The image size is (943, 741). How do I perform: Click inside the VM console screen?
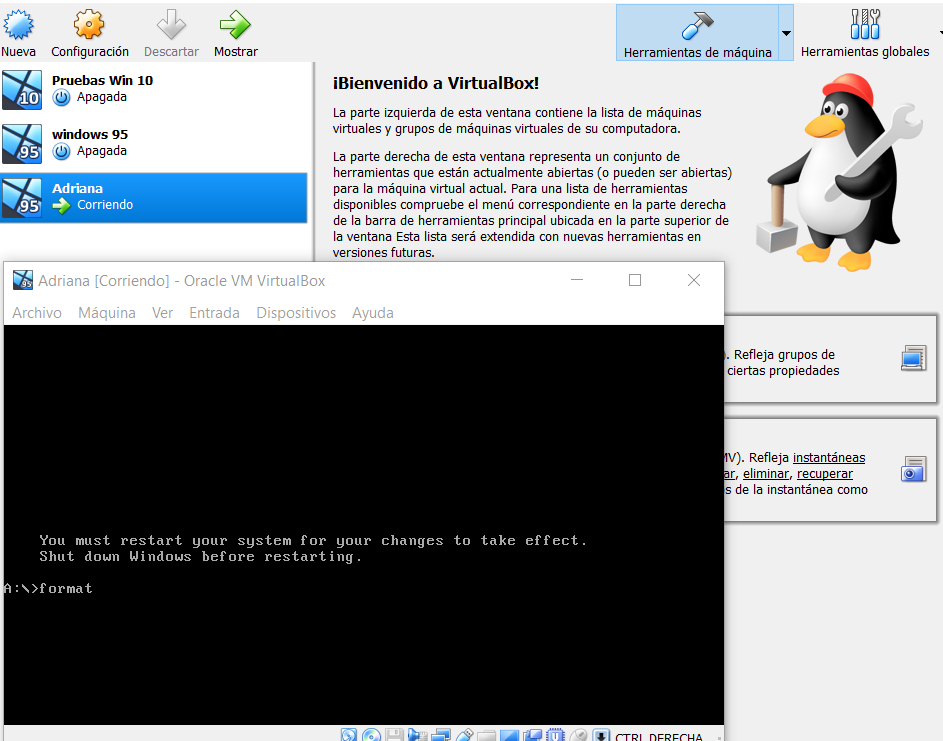363,524
